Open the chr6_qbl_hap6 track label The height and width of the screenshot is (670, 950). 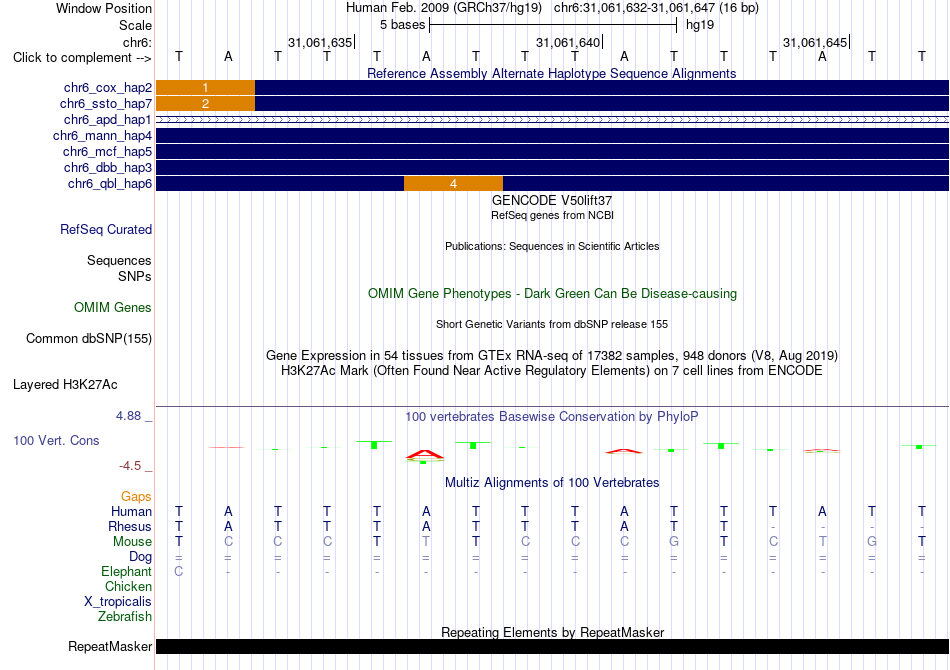[110, 184]
